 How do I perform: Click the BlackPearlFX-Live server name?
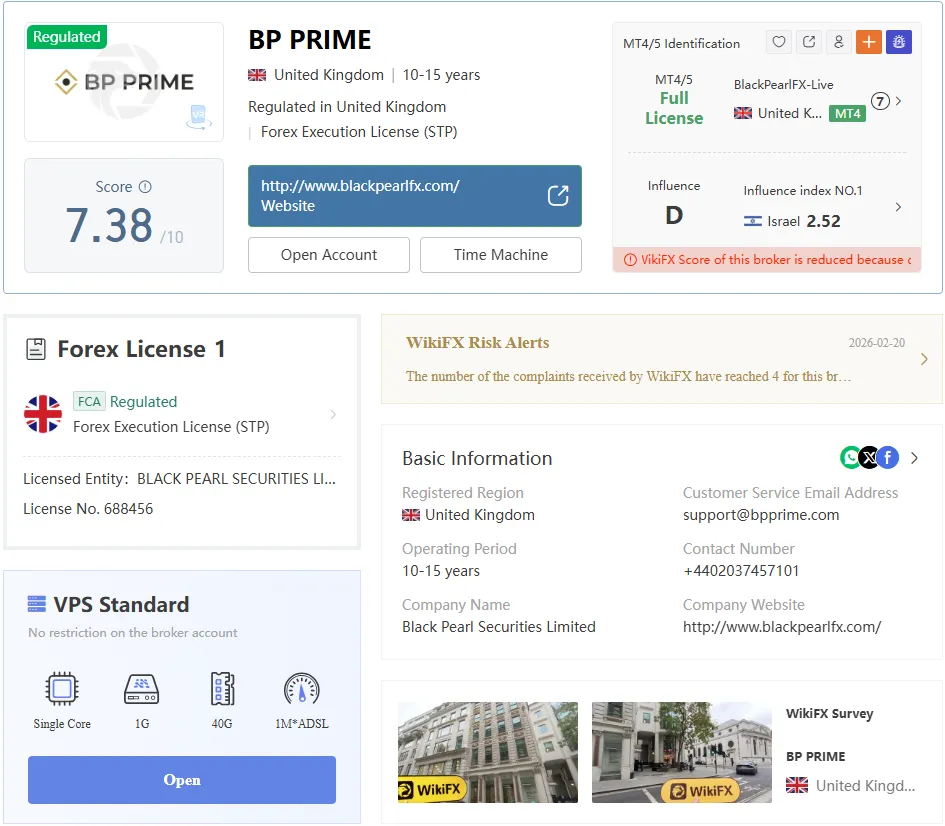pos(783,85)
